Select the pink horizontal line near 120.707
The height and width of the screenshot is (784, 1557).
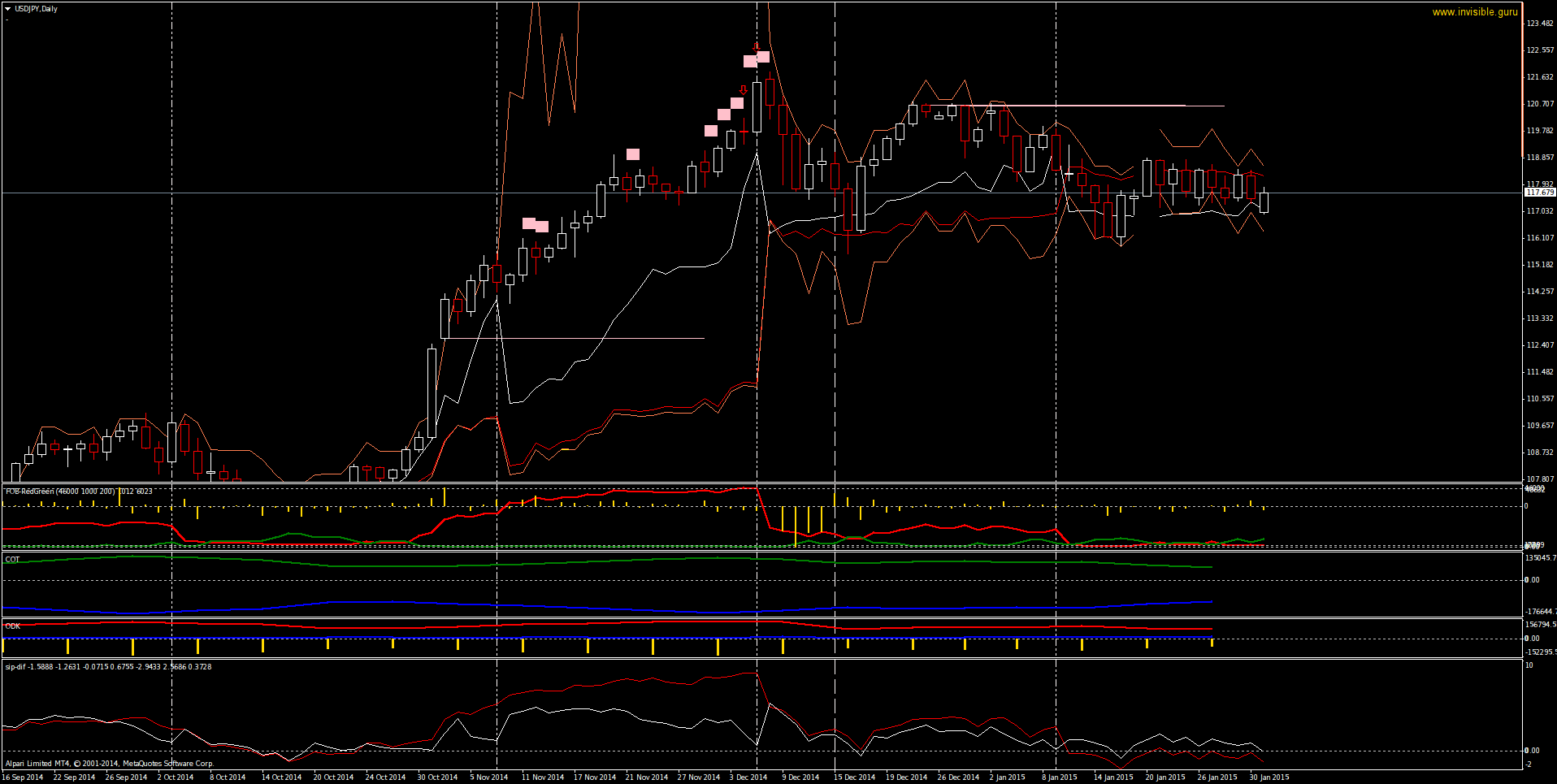pos(1078,106)
